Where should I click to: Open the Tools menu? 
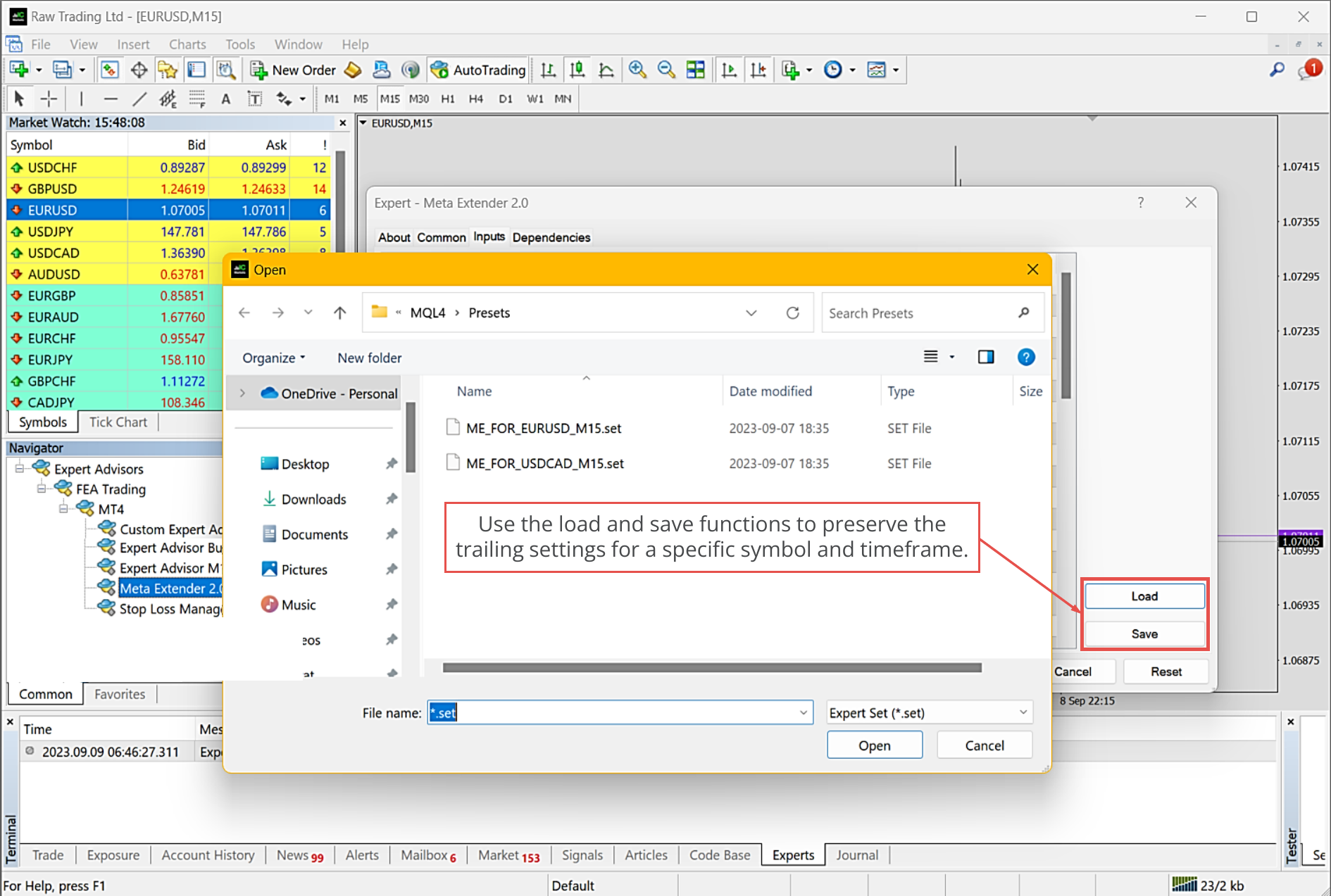tap(240, 44)
